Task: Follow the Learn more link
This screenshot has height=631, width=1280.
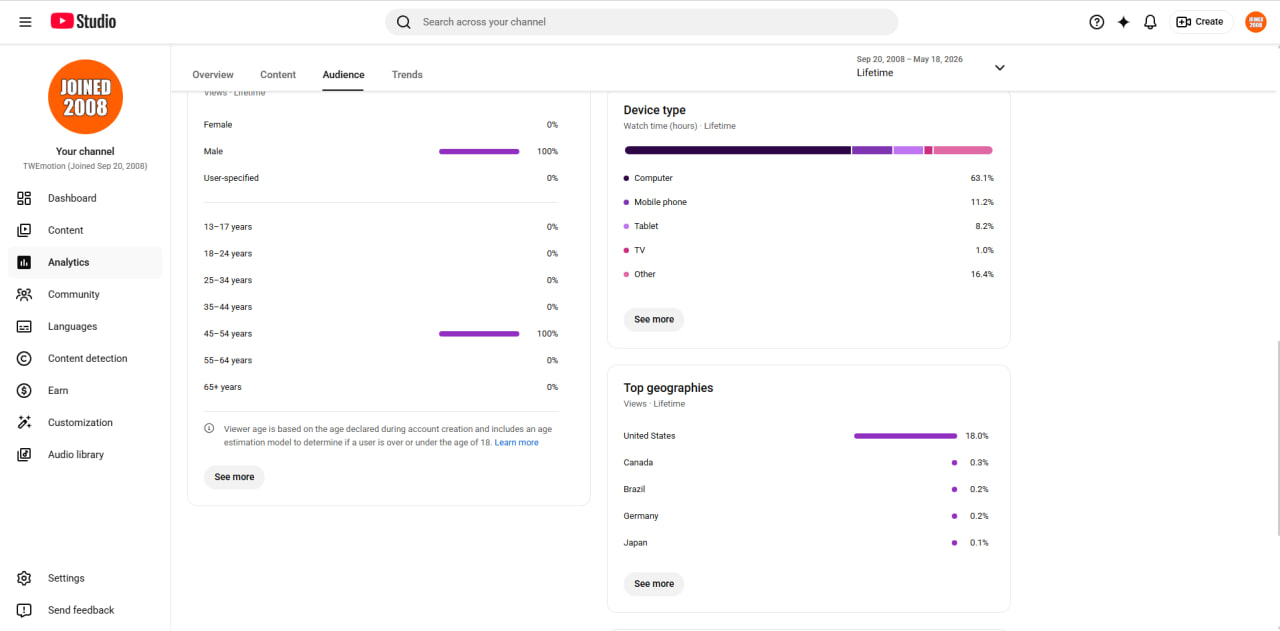Action: (x=516, y=443)
